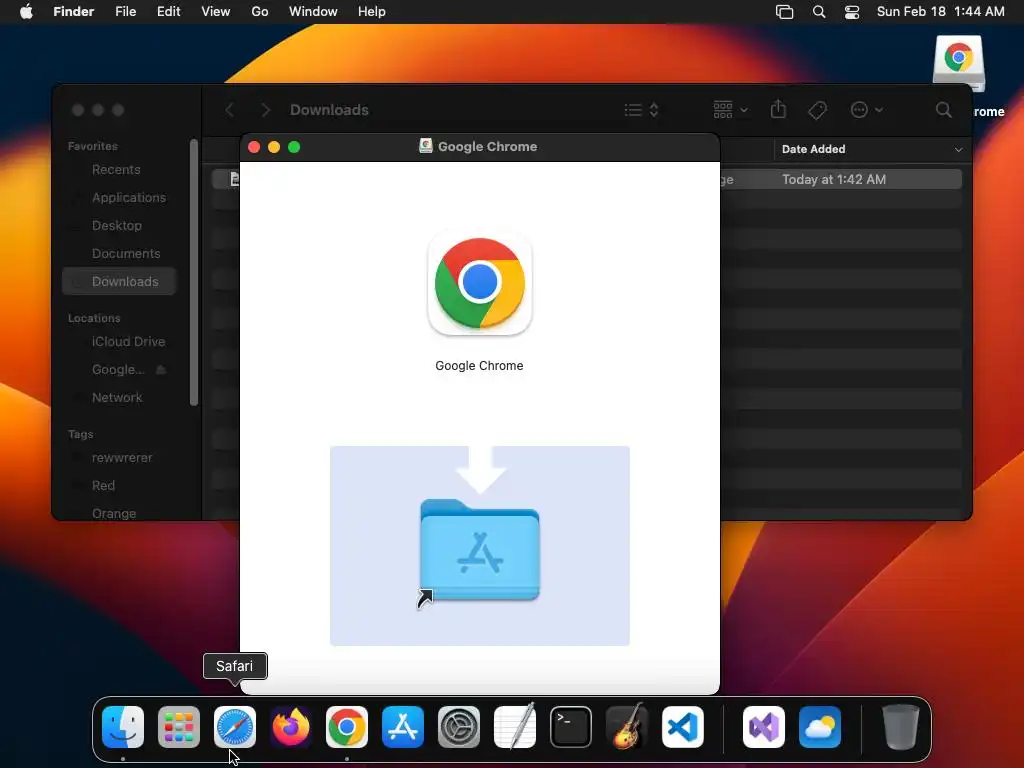1024x768 pixels.
Task: Select Network in Finder sidebar
Action: 119,398
